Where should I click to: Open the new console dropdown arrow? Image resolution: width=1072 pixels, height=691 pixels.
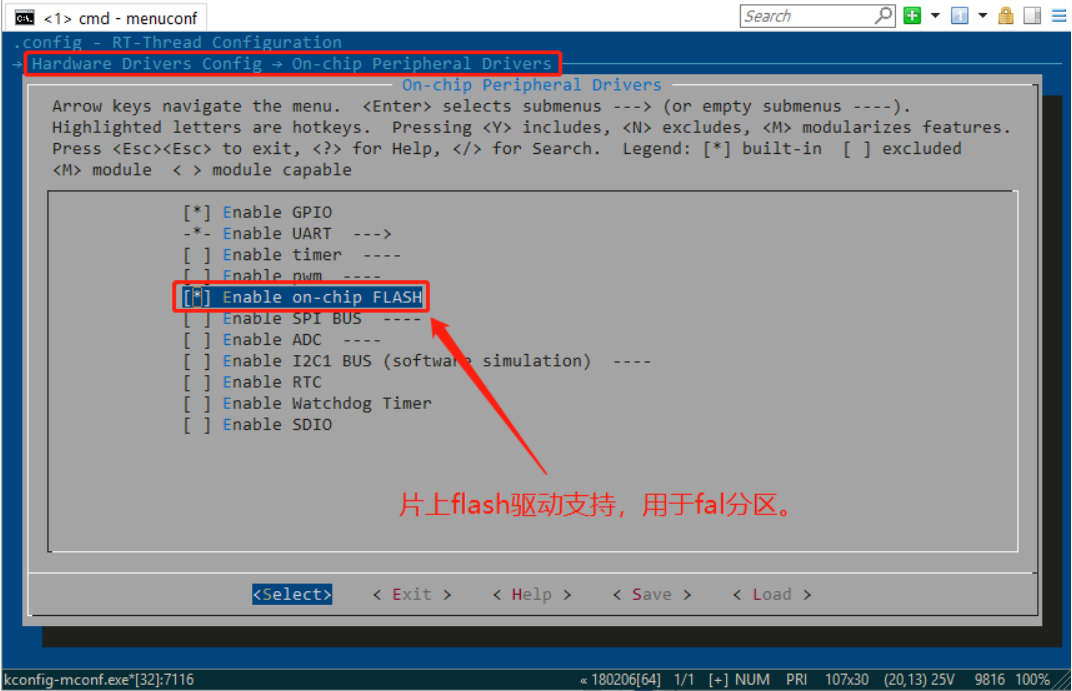click(935, 16)
